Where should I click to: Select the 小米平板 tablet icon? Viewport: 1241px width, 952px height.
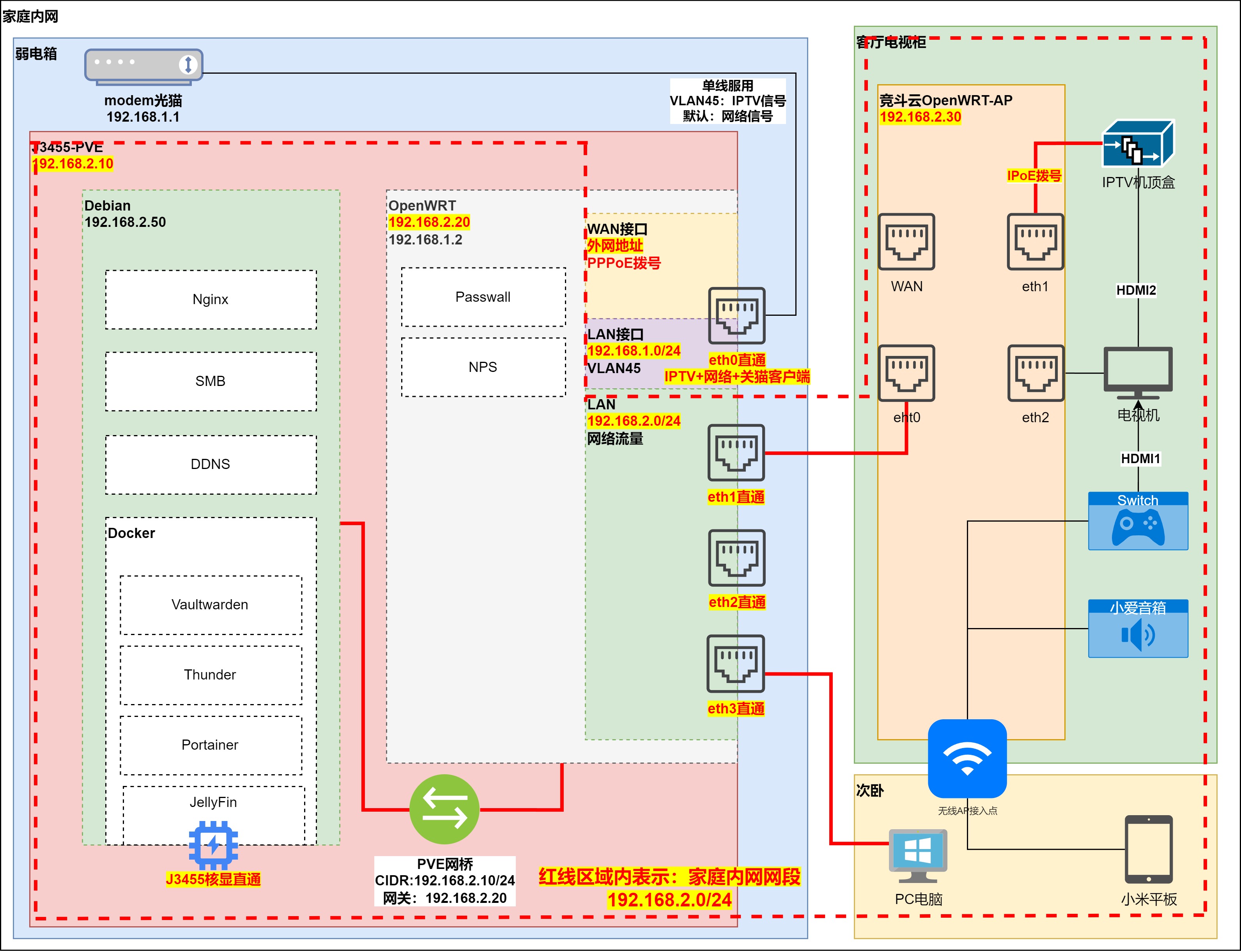click(x=1149, y=849)
